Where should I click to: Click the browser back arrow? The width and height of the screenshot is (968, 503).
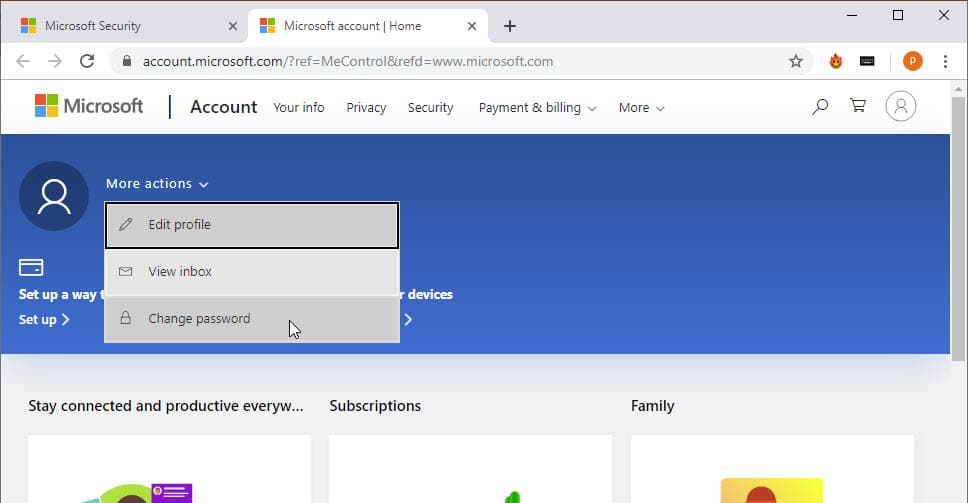pyautogui.click(x=23, y=61)
